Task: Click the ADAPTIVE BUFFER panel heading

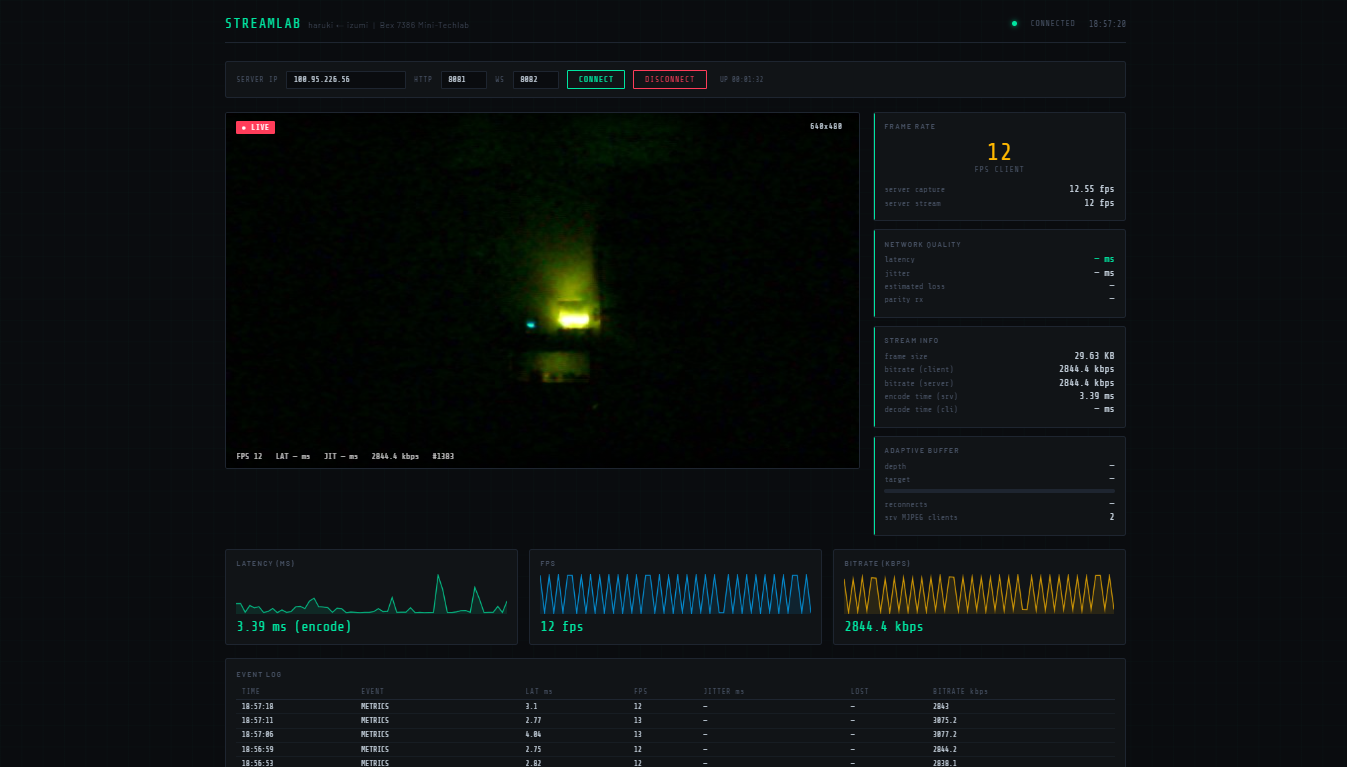Action: point(921,451)
